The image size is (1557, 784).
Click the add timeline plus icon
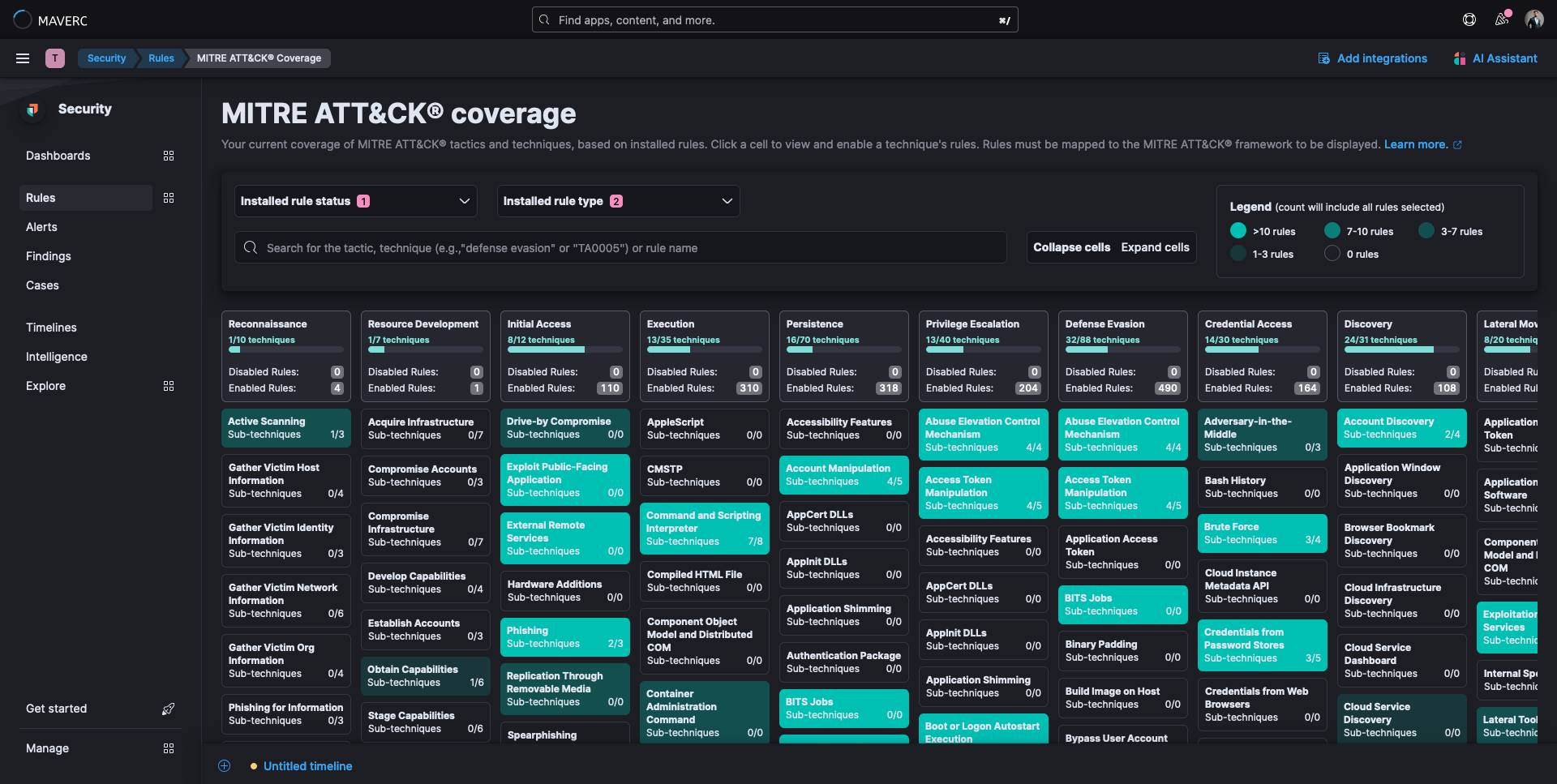(225, 766)
